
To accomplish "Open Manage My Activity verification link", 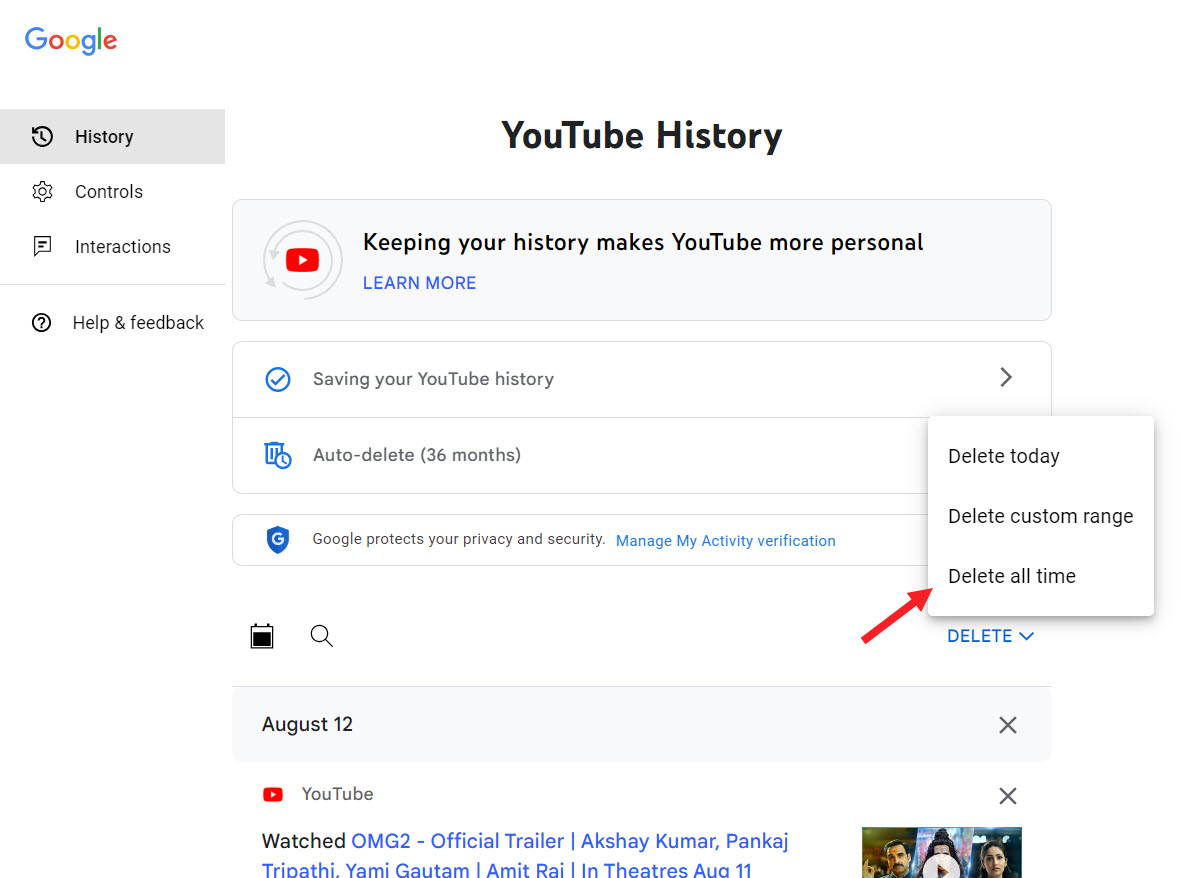I will [x=725, y=541].
